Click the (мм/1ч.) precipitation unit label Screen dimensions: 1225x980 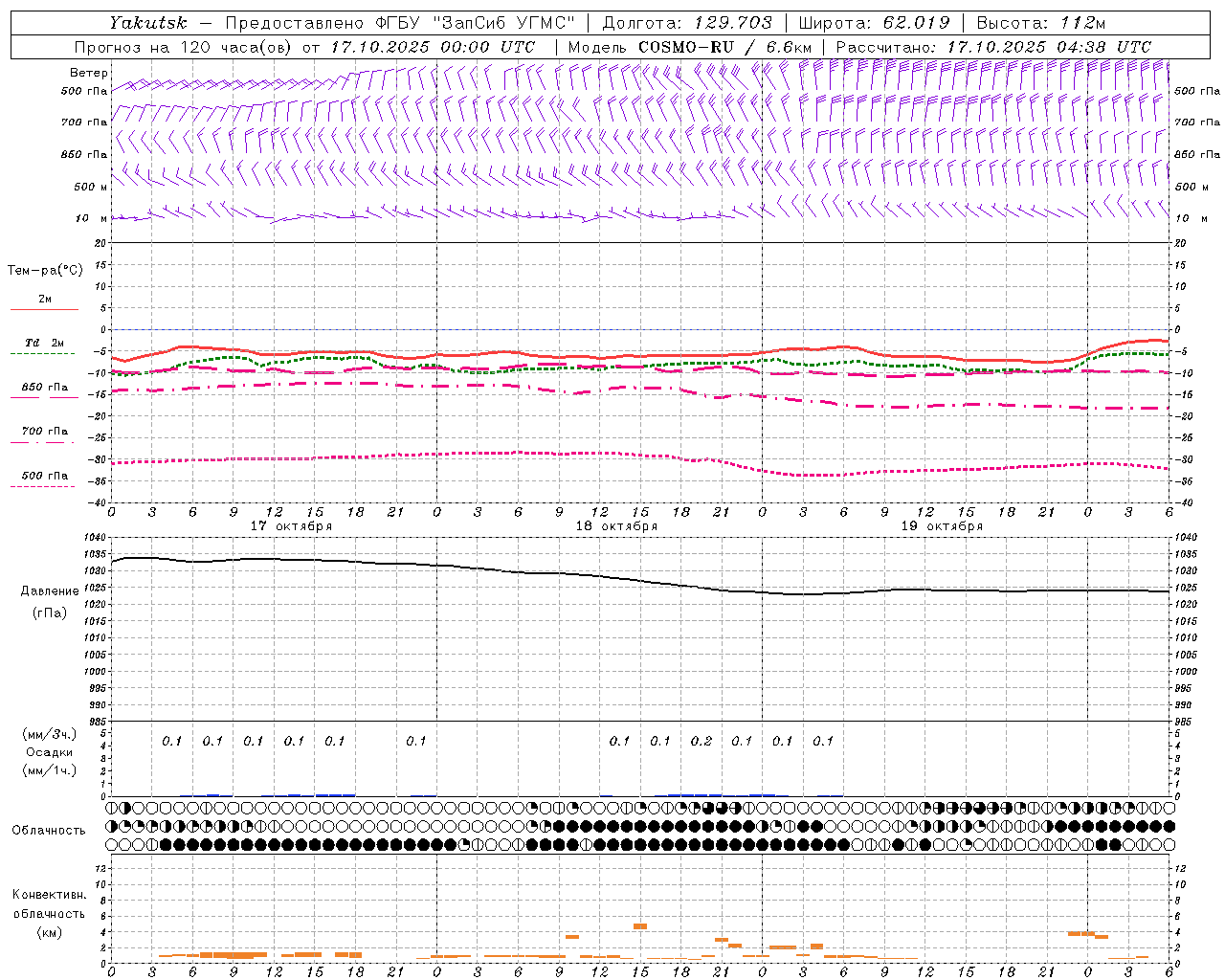pos(50,770)
